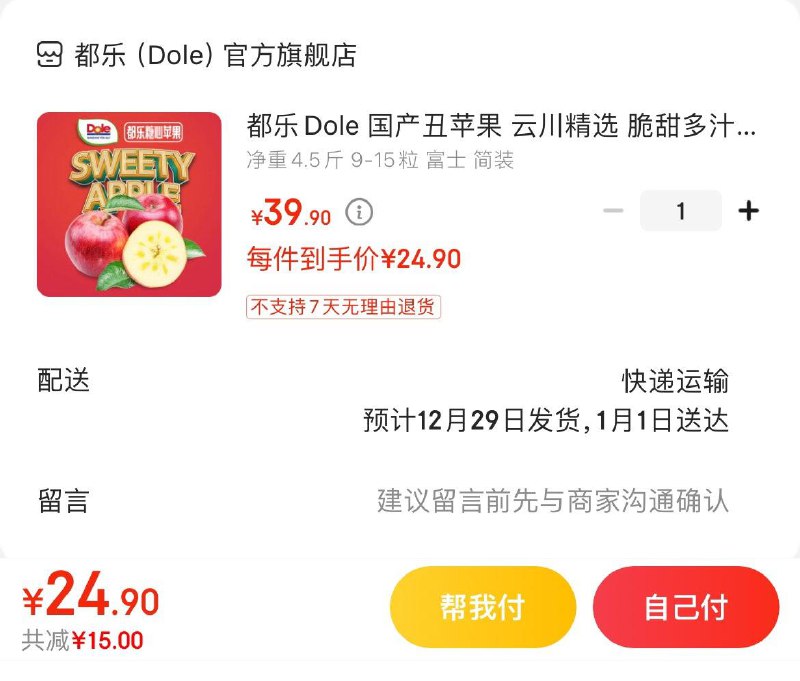Image resolution: width=800 pixels, height=681 pixels.
Task: Click the 每件到手价¥24.90 discount price text
Action: [354, 259]
